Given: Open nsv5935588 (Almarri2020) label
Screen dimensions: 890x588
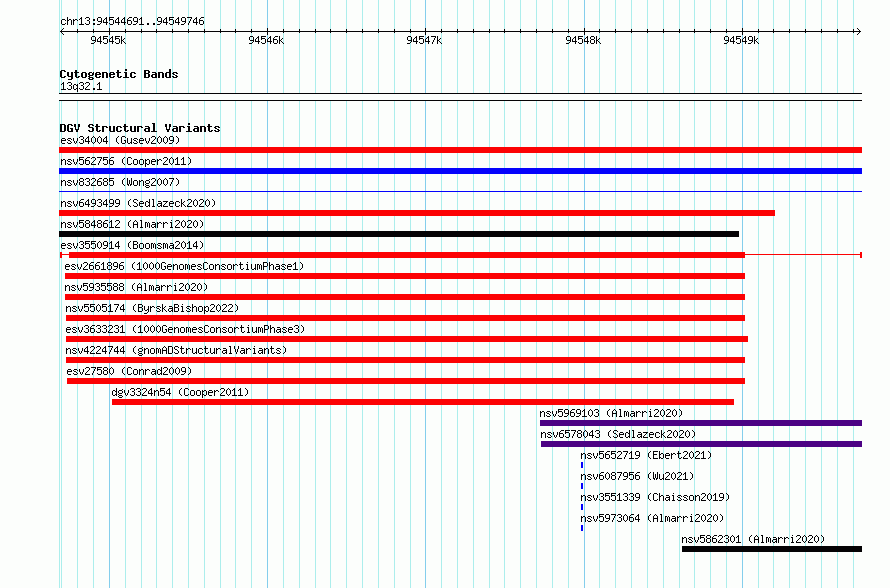Looking at the screenshot, I should [136, 287].
